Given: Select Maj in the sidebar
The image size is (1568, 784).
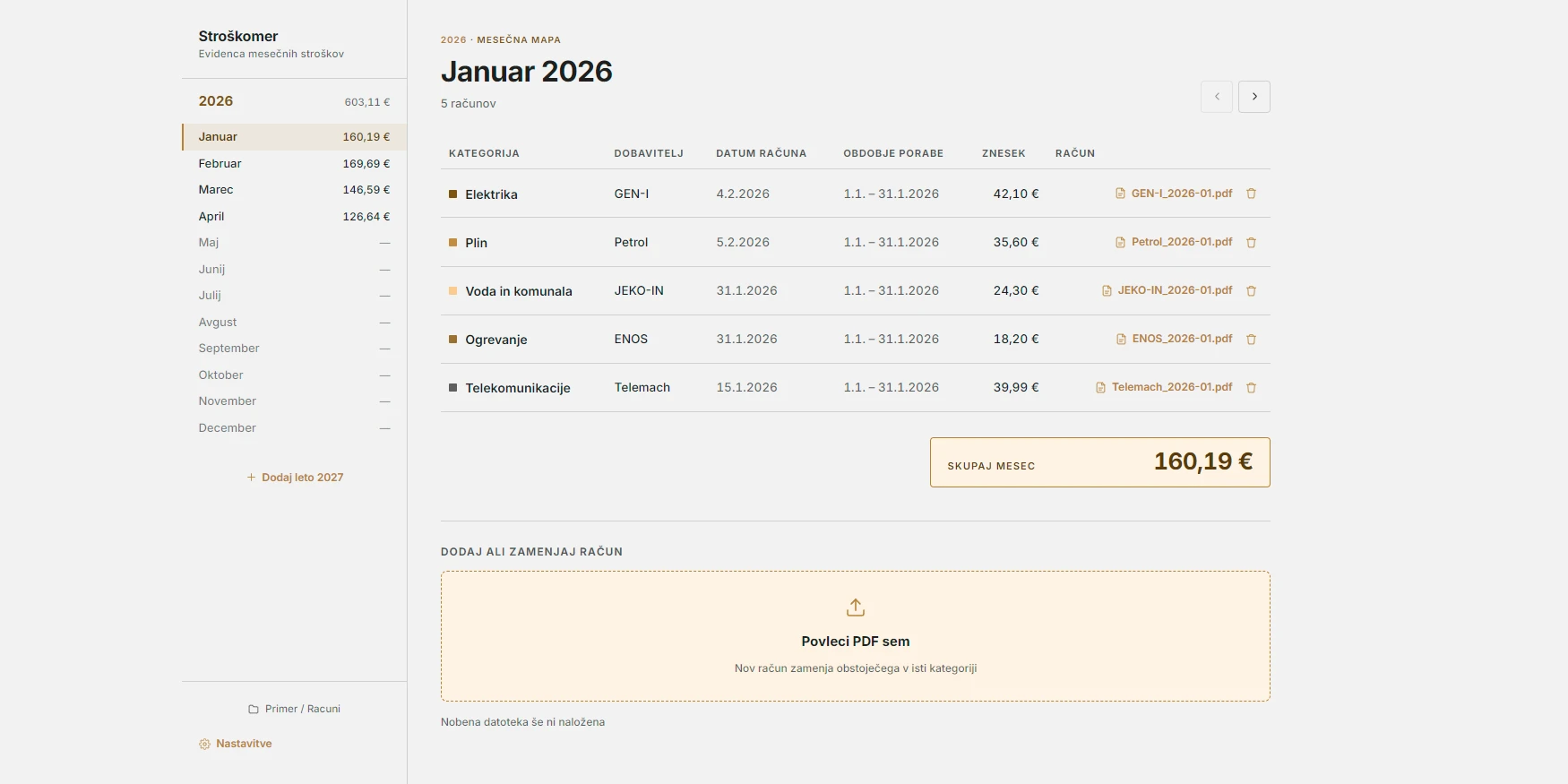Looking at the screenshot, I should (295, 243).
